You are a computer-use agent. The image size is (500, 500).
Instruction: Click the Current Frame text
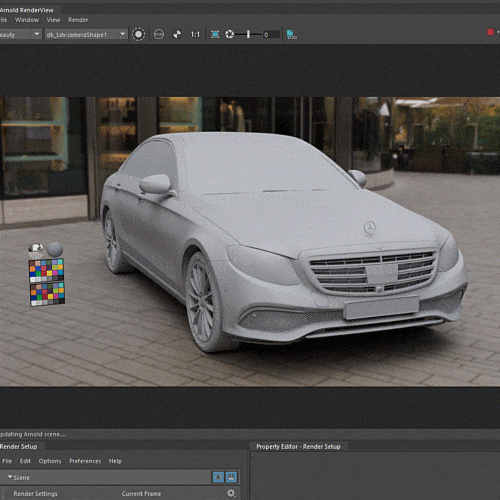(141, 494)
